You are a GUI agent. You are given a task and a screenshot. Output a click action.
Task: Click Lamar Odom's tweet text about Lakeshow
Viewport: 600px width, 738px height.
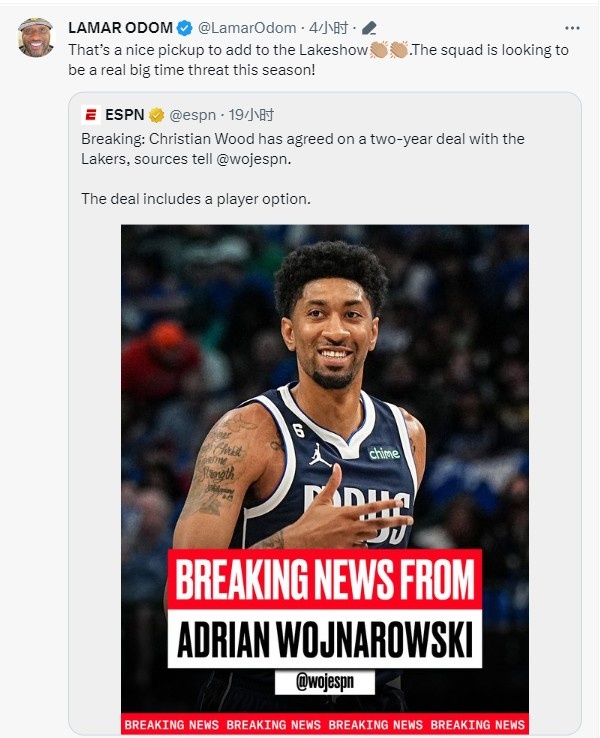319,60
